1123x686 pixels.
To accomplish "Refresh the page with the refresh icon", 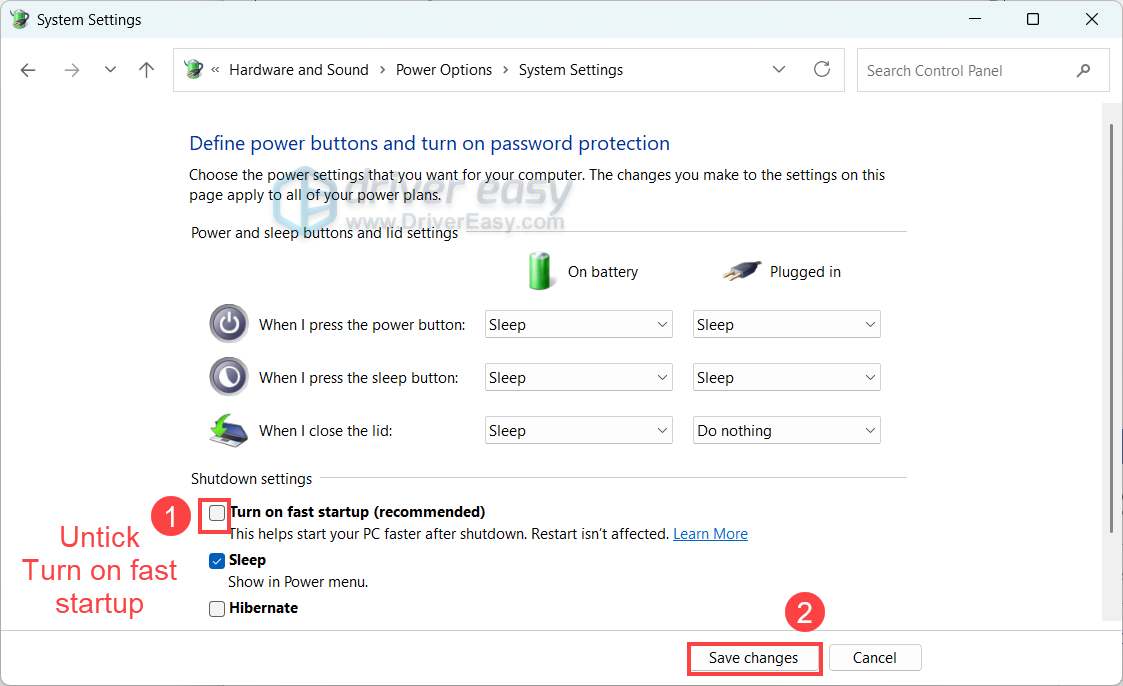I will point(821,69).
